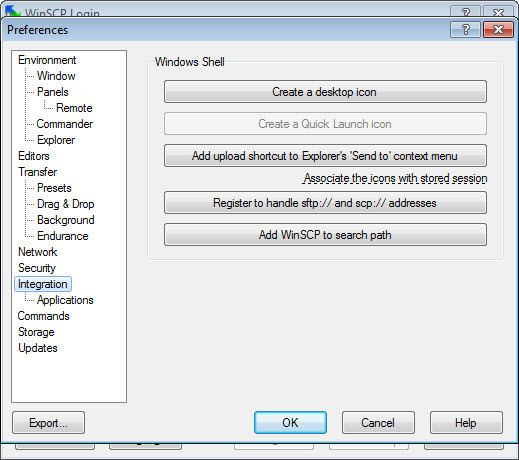Close the Preferences dialog
Viewport: 519px width, 460px height.
(498, 30)
